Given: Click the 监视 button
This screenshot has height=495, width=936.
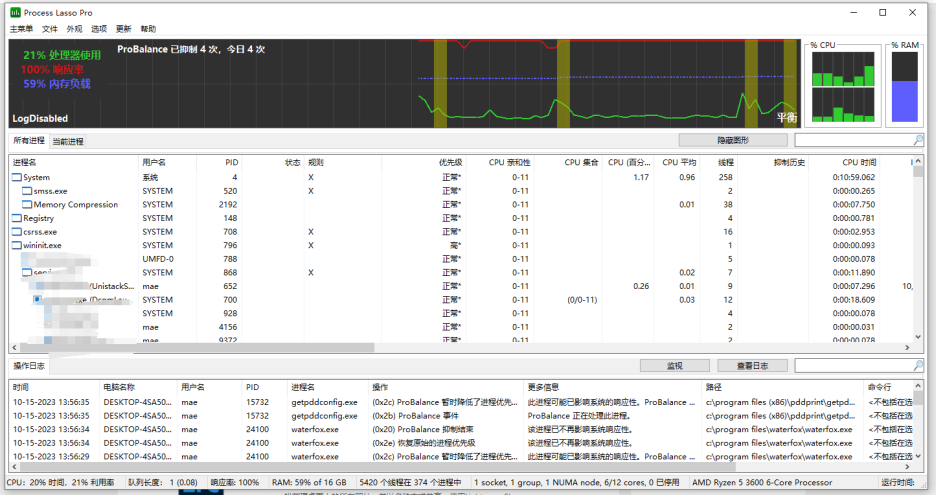Looking at the screenshot, I should coord(675,365).
